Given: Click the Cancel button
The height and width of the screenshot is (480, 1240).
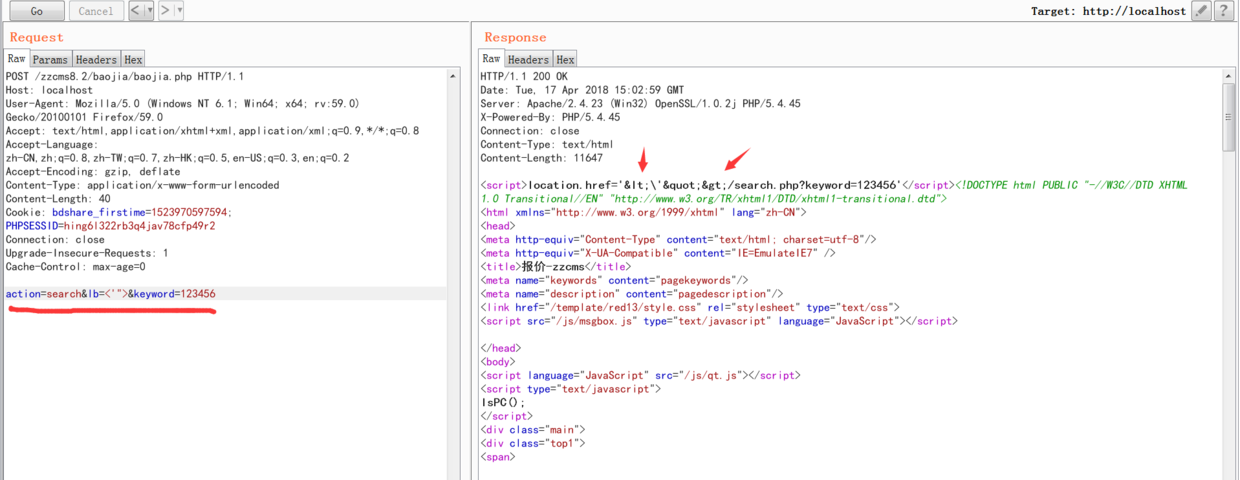Looking at the screenshot, I should 96,11.
